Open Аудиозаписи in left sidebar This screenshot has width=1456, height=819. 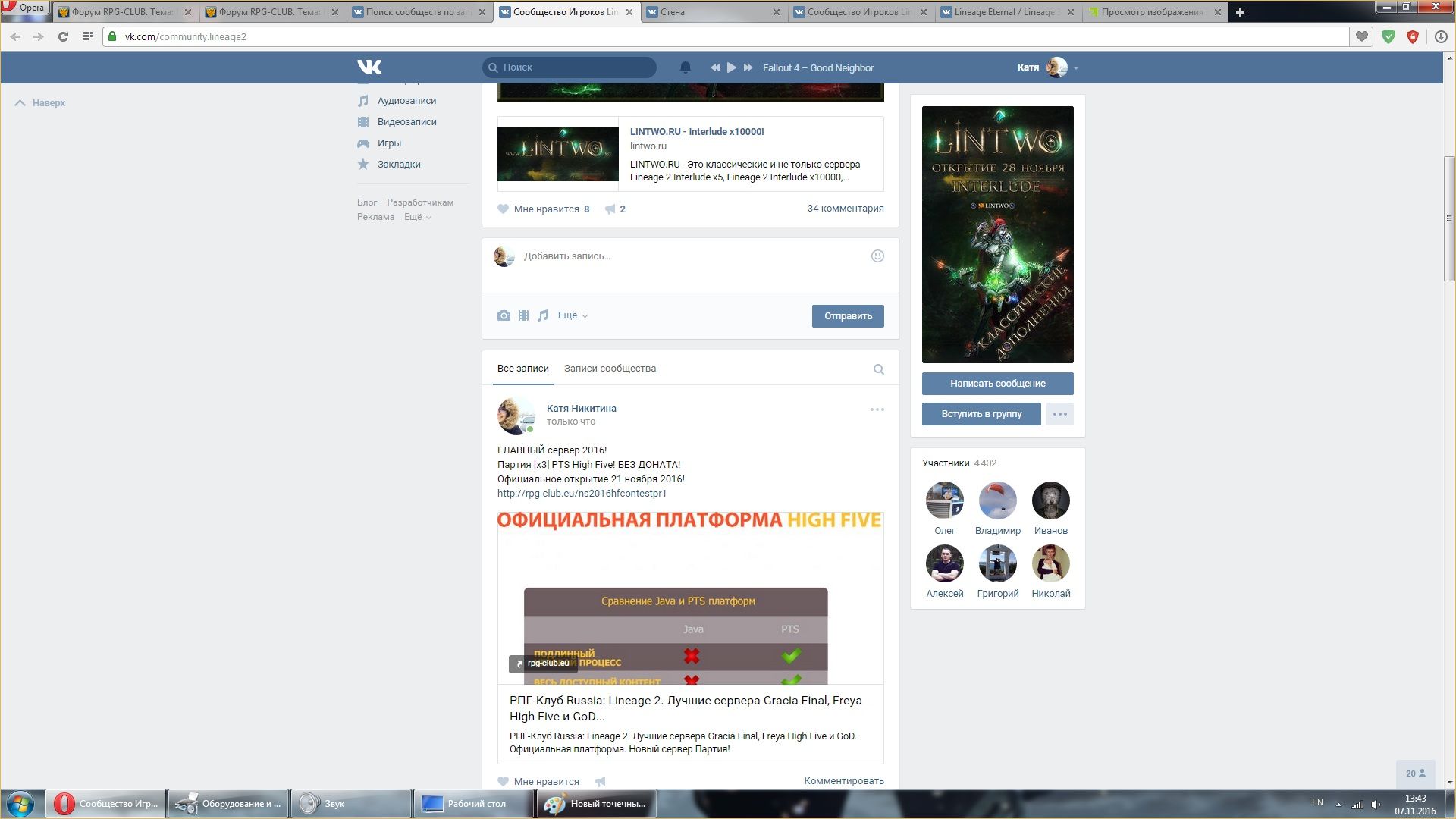point(406,101)
